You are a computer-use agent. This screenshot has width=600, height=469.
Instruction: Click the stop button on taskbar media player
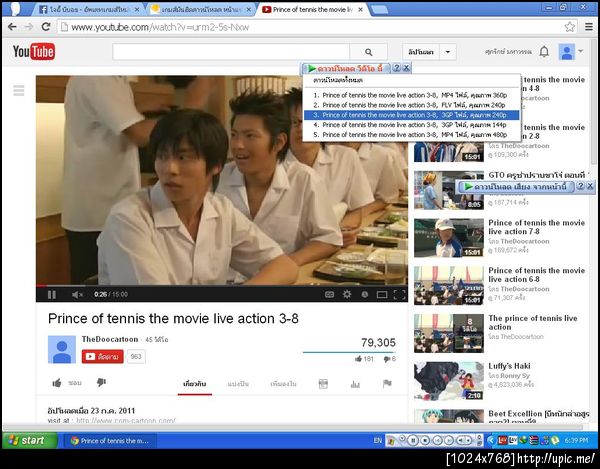(425, 441)
